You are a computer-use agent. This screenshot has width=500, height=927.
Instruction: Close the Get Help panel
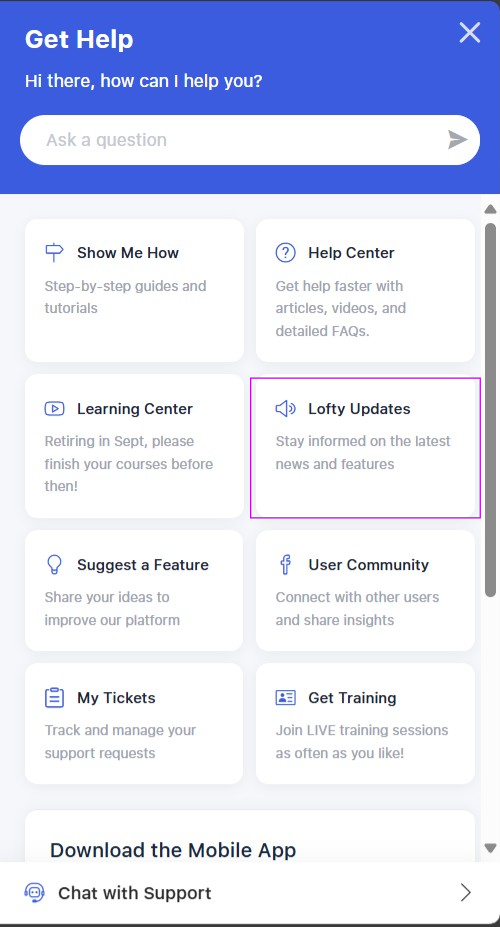coord(470,33)
